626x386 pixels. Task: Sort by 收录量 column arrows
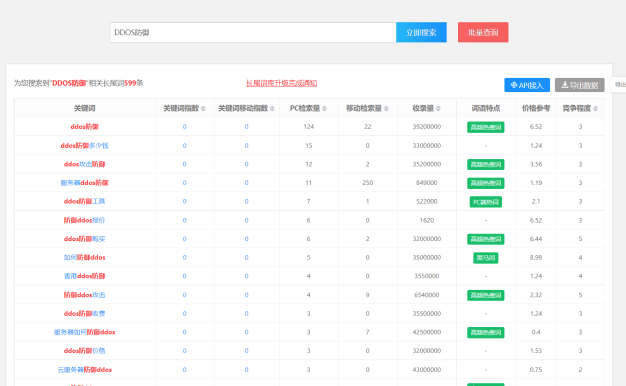click(x=438, y=109)
